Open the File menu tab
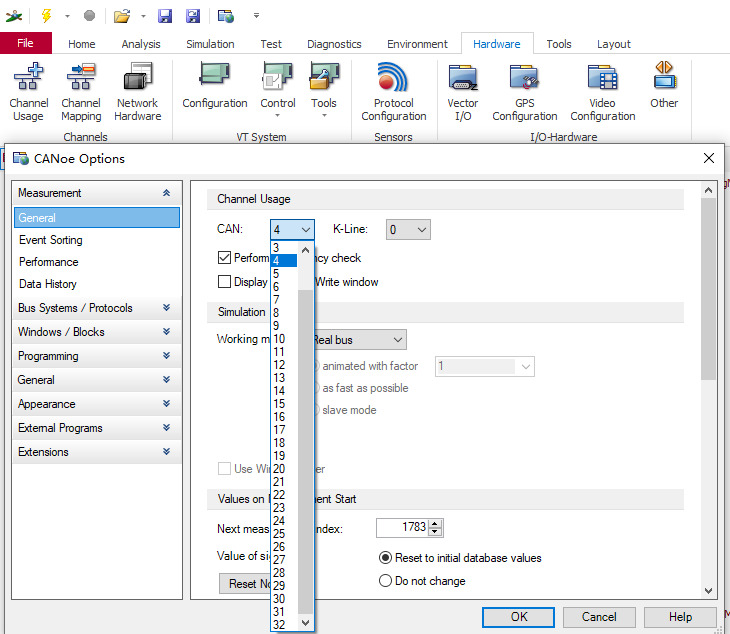The width and height of the screenshot is (730, 634). coord(26,43)
